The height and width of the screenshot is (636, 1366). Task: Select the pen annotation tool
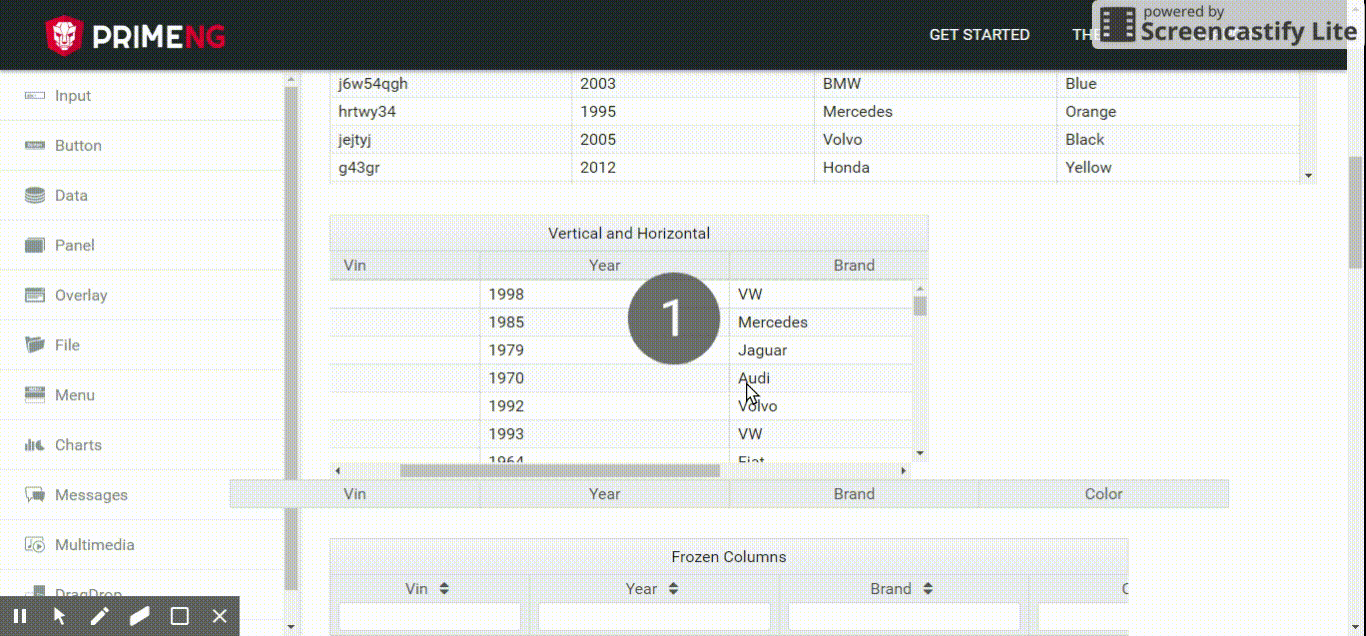coord(99,617)
